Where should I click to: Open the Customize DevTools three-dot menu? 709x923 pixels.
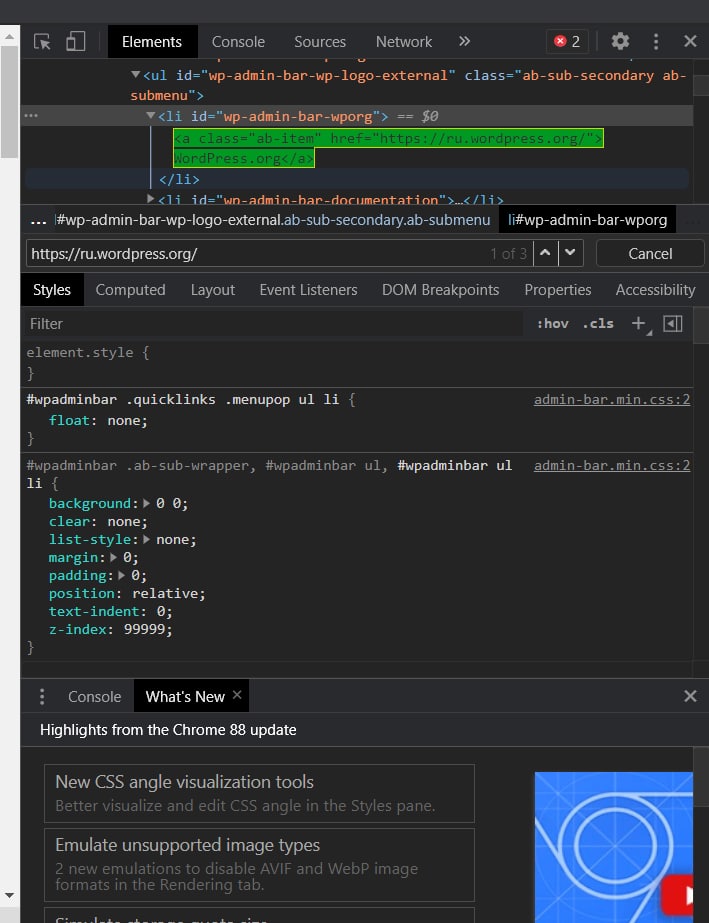point(655,41)
